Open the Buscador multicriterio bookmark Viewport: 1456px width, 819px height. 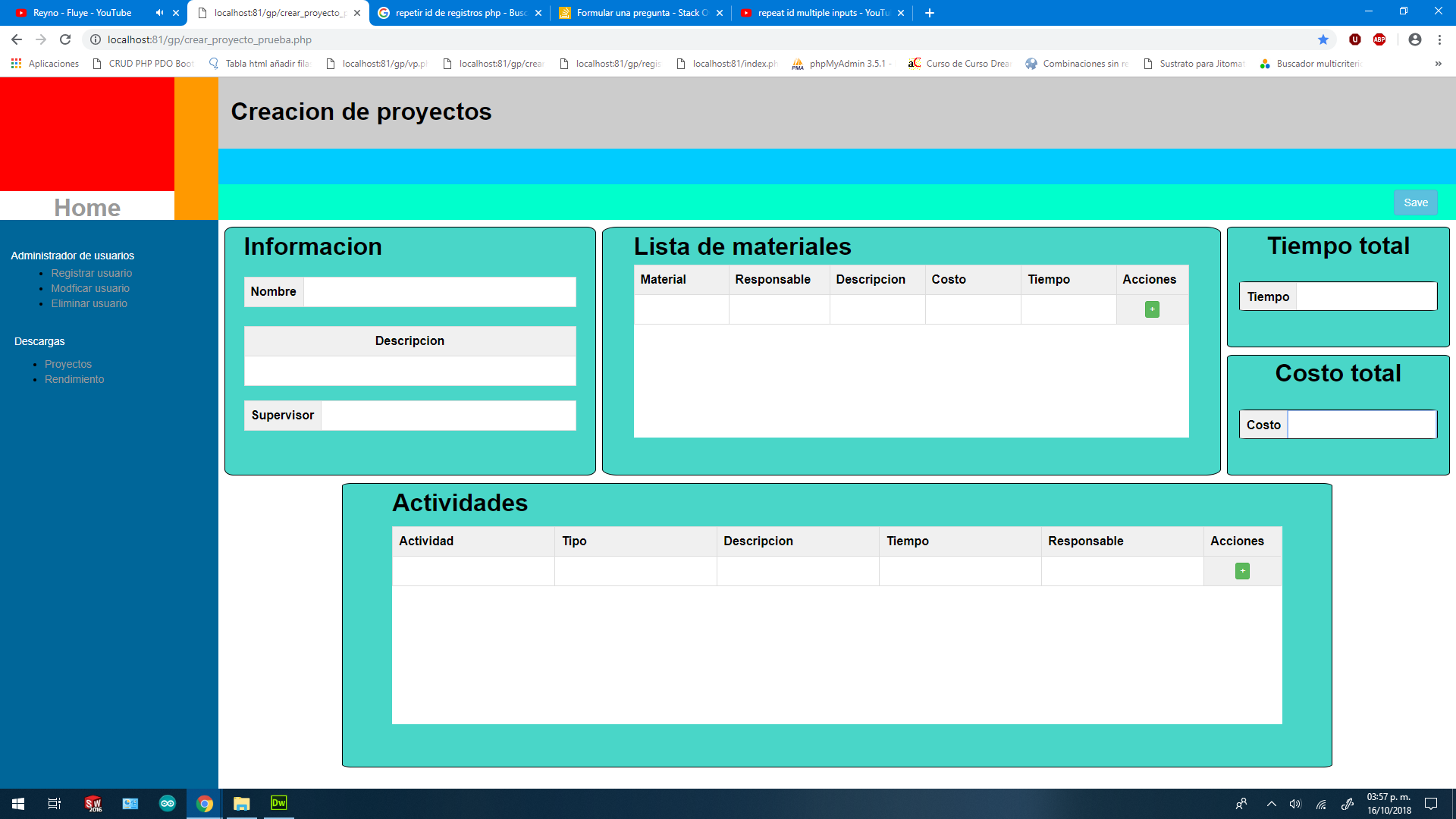click(x=1310, y=64)
